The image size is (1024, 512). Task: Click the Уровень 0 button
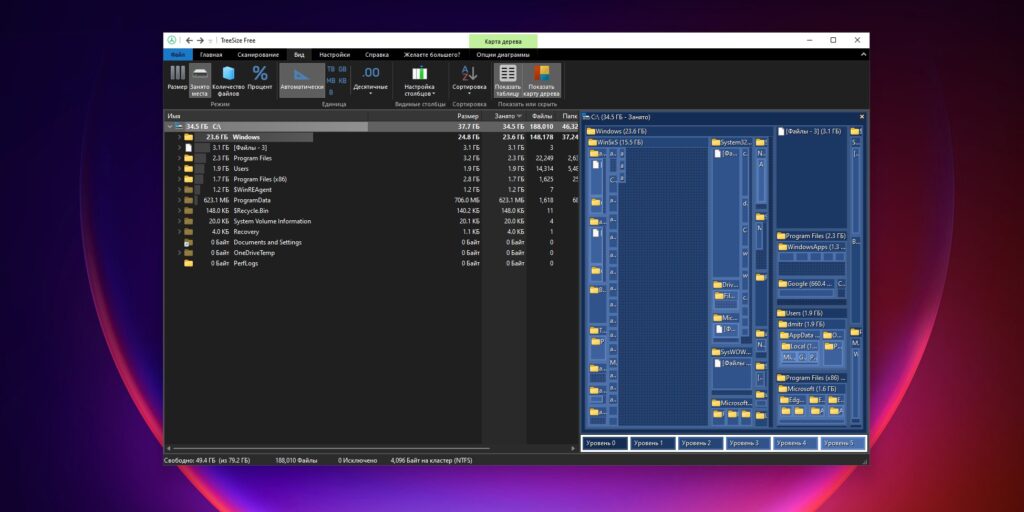click(x=605, y=443)
